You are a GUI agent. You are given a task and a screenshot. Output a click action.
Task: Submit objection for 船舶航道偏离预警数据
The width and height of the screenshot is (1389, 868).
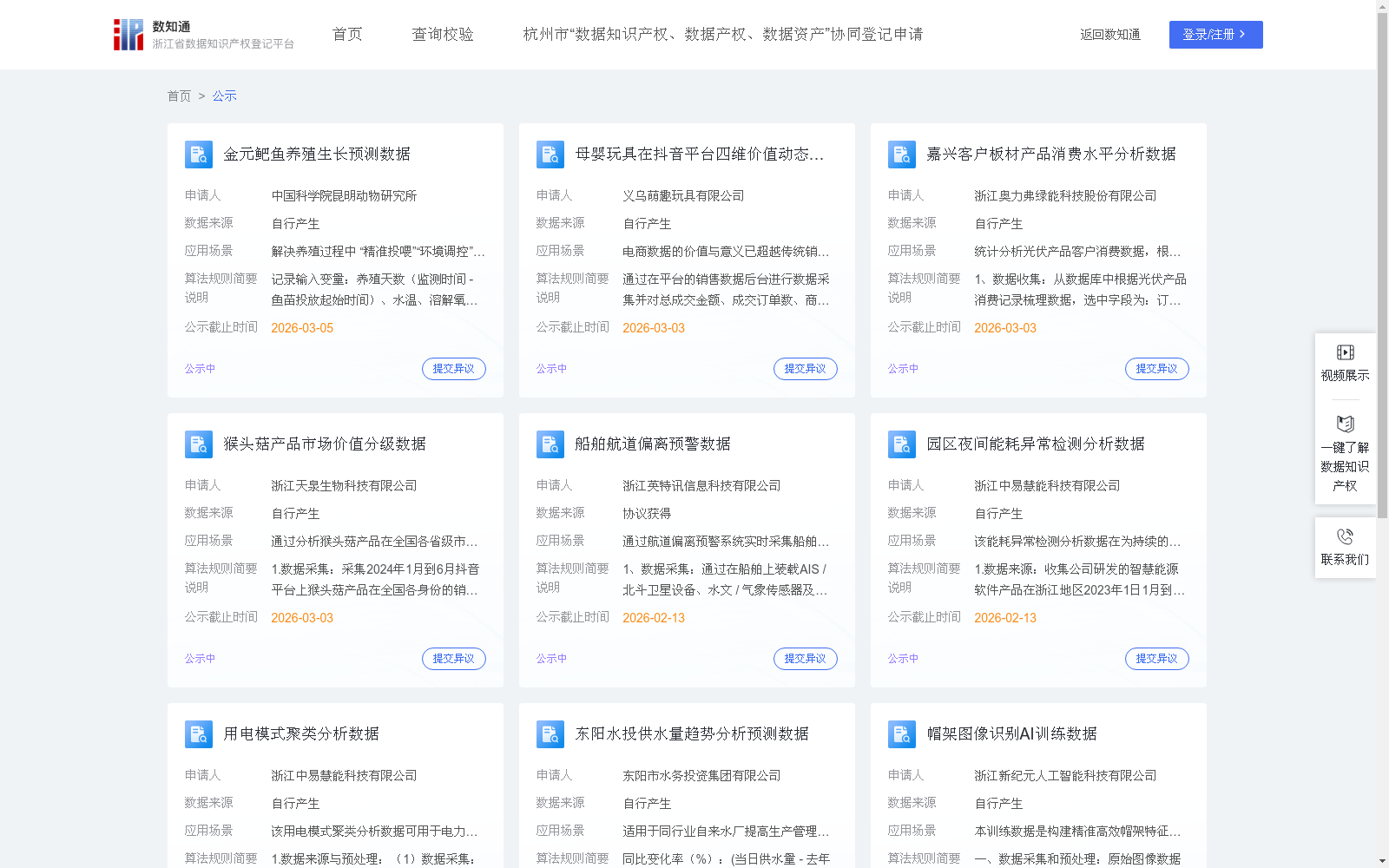point(806,659)
